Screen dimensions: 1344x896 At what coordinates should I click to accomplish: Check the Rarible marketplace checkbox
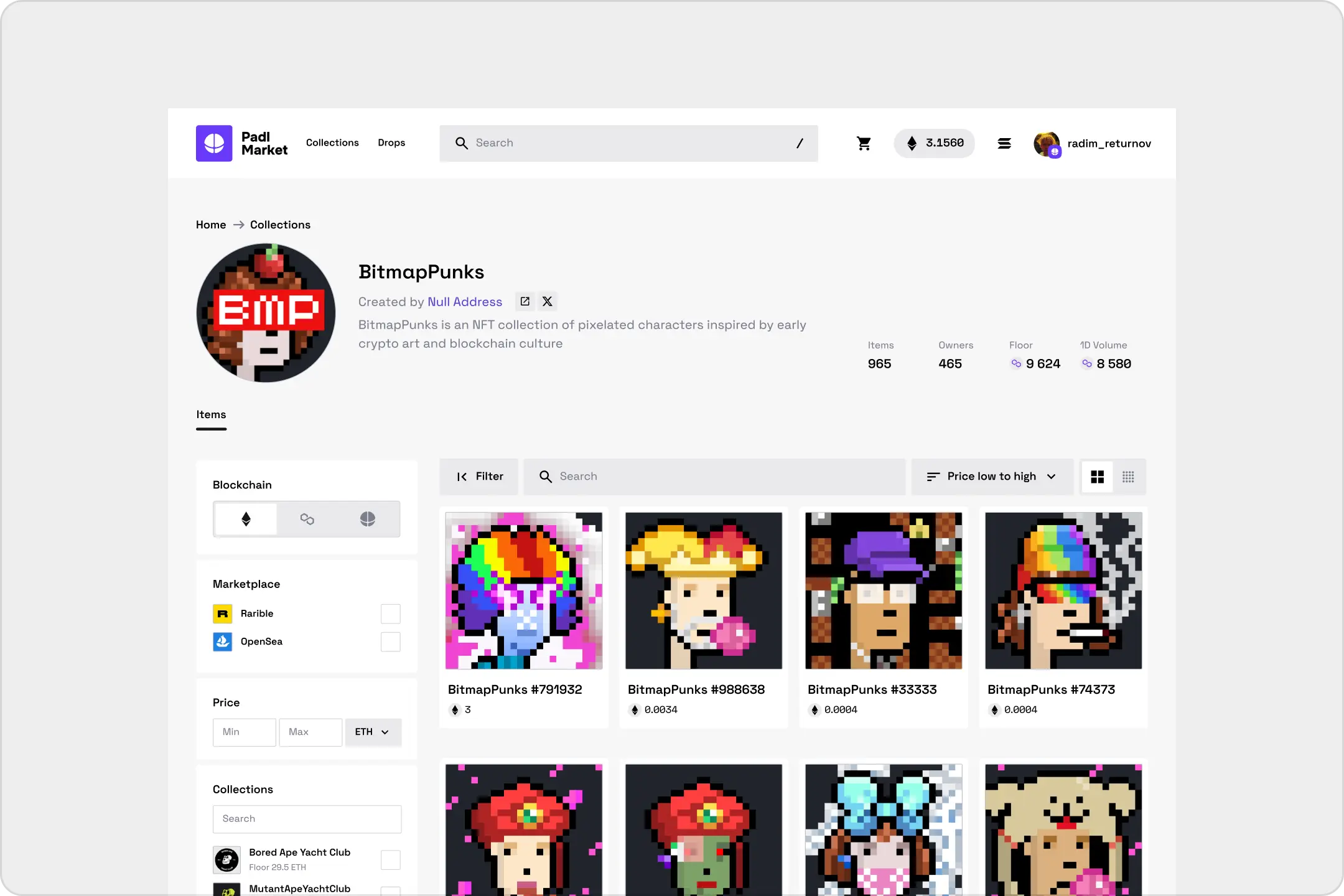pos(390,614)
